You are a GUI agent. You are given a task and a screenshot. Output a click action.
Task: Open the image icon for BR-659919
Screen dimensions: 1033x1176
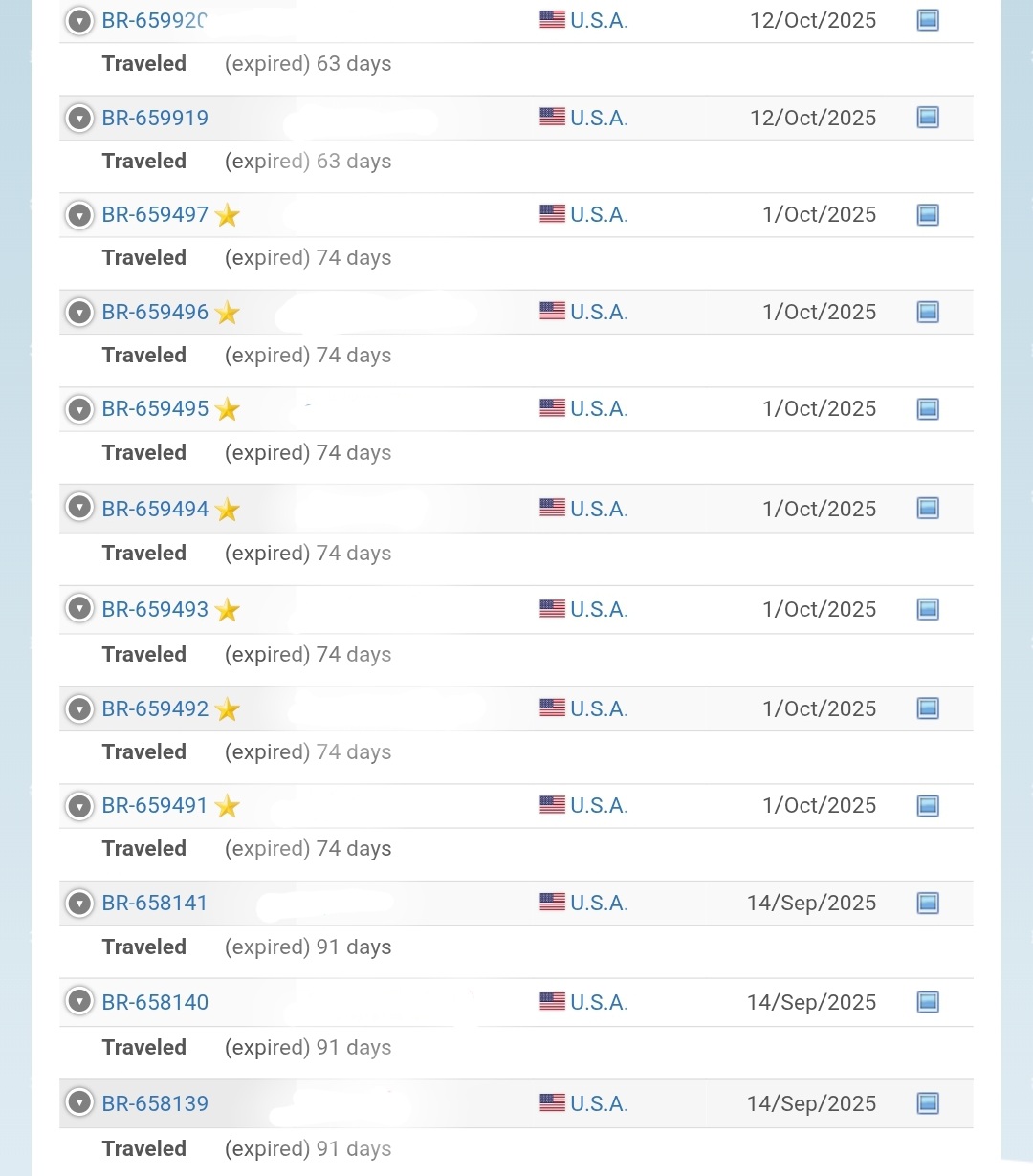coord(928,118)
